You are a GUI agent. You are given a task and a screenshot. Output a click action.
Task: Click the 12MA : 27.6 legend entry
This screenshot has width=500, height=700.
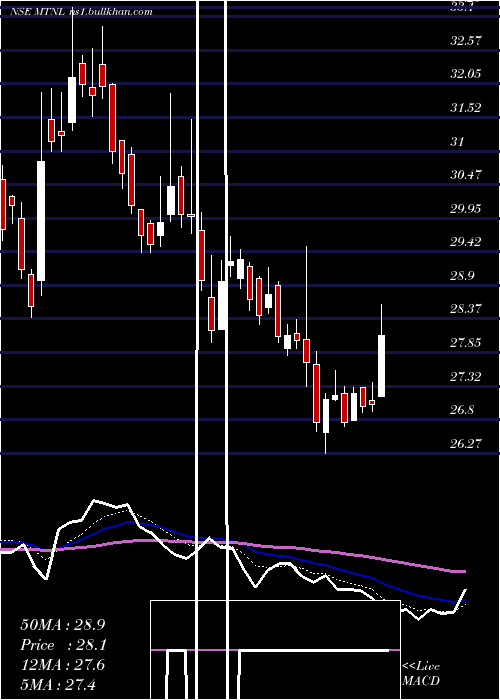pos(62,665)
